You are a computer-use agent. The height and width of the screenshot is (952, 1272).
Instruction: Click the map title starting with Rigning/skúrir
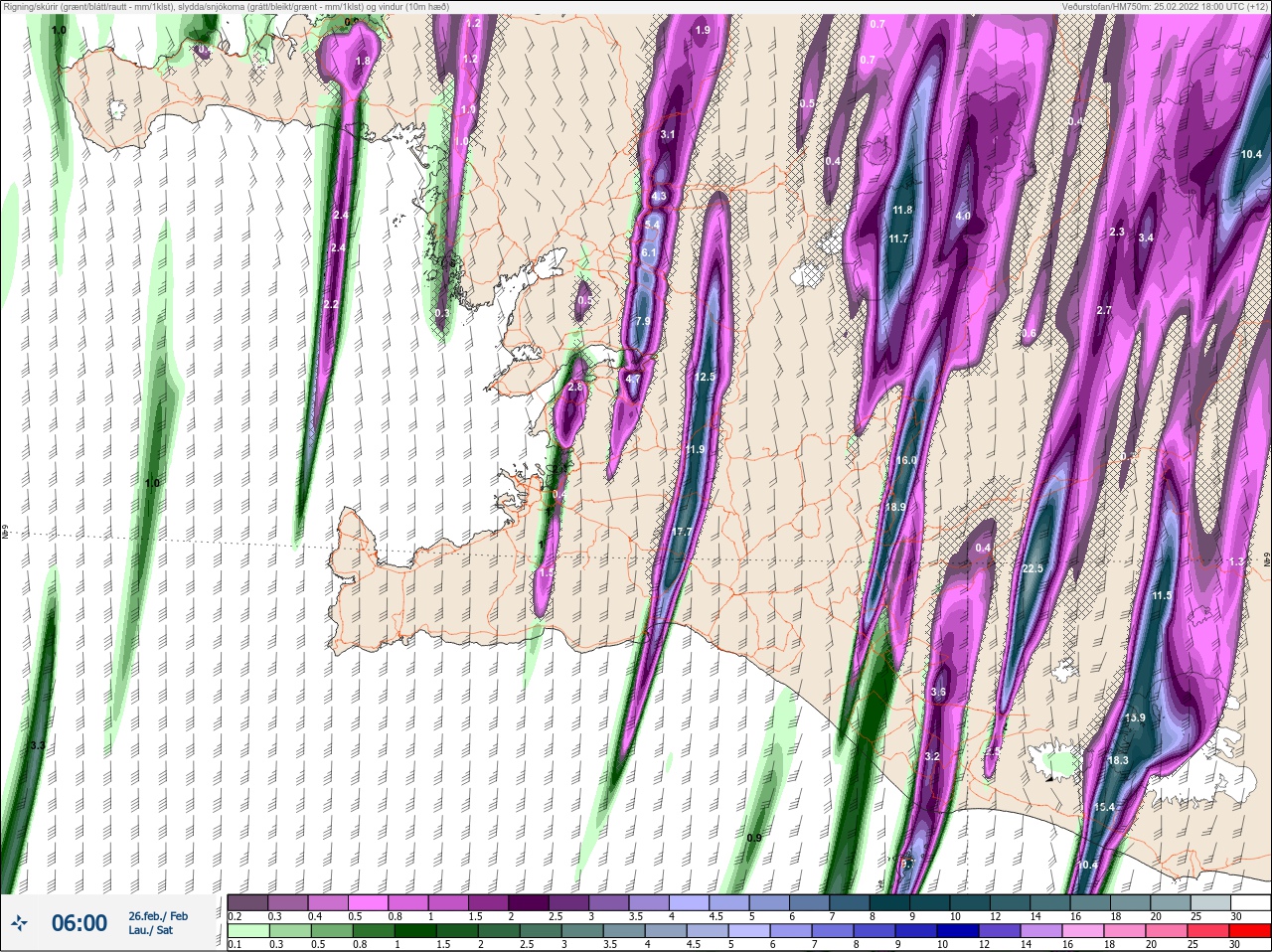pos(228,6)
